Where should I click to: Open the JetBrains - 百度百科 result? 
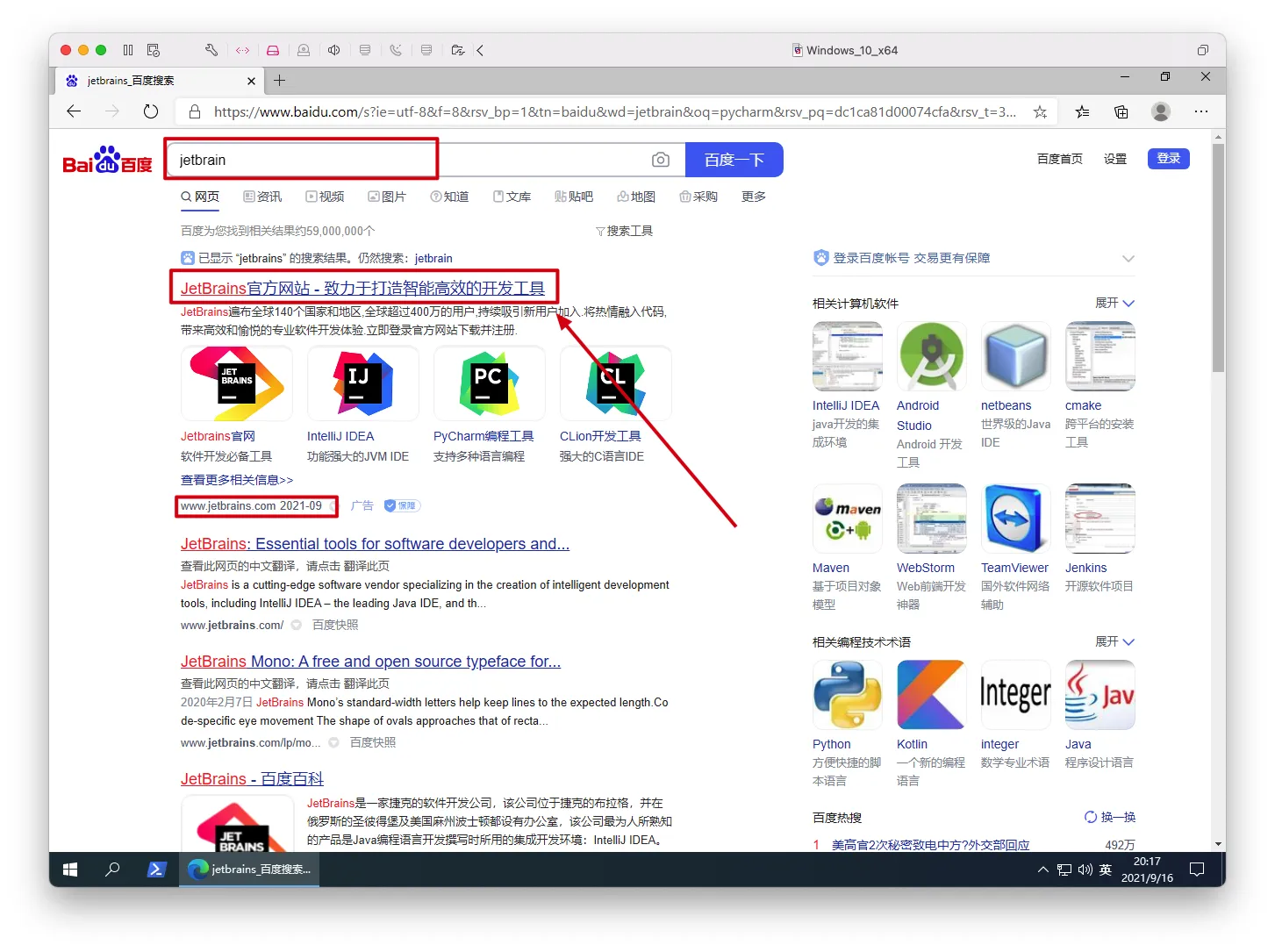point(252,779)
